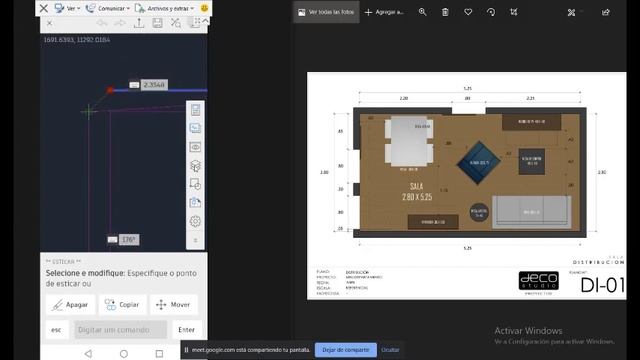Image resolution: width=640 pixels, height=360 pixels.
Task: Open the measure/object snap icon in side palette
Action: 195,184
